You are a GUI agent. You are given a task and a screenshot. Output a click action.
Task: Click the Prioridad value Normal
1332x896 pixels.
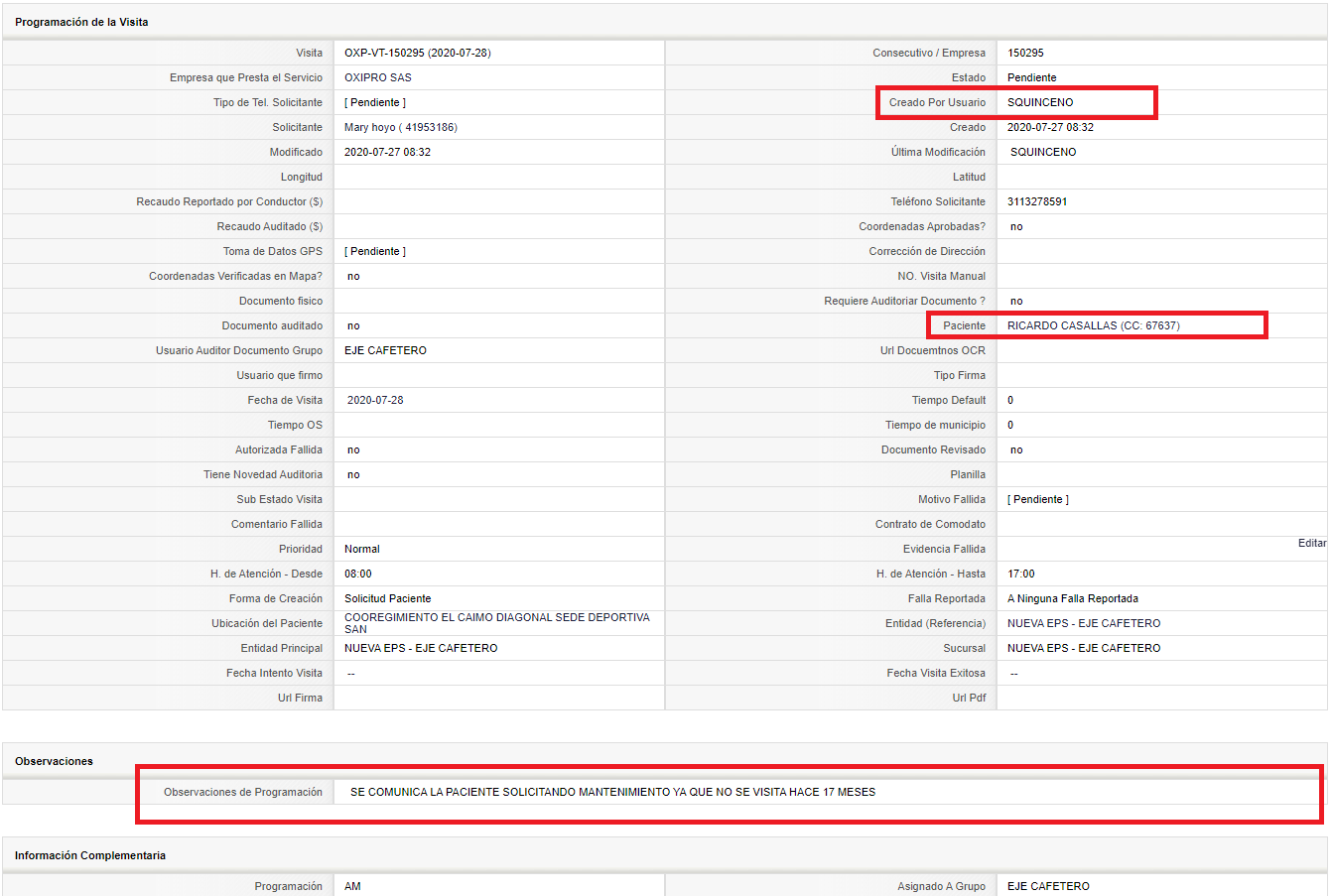click(x=362, y=549)
